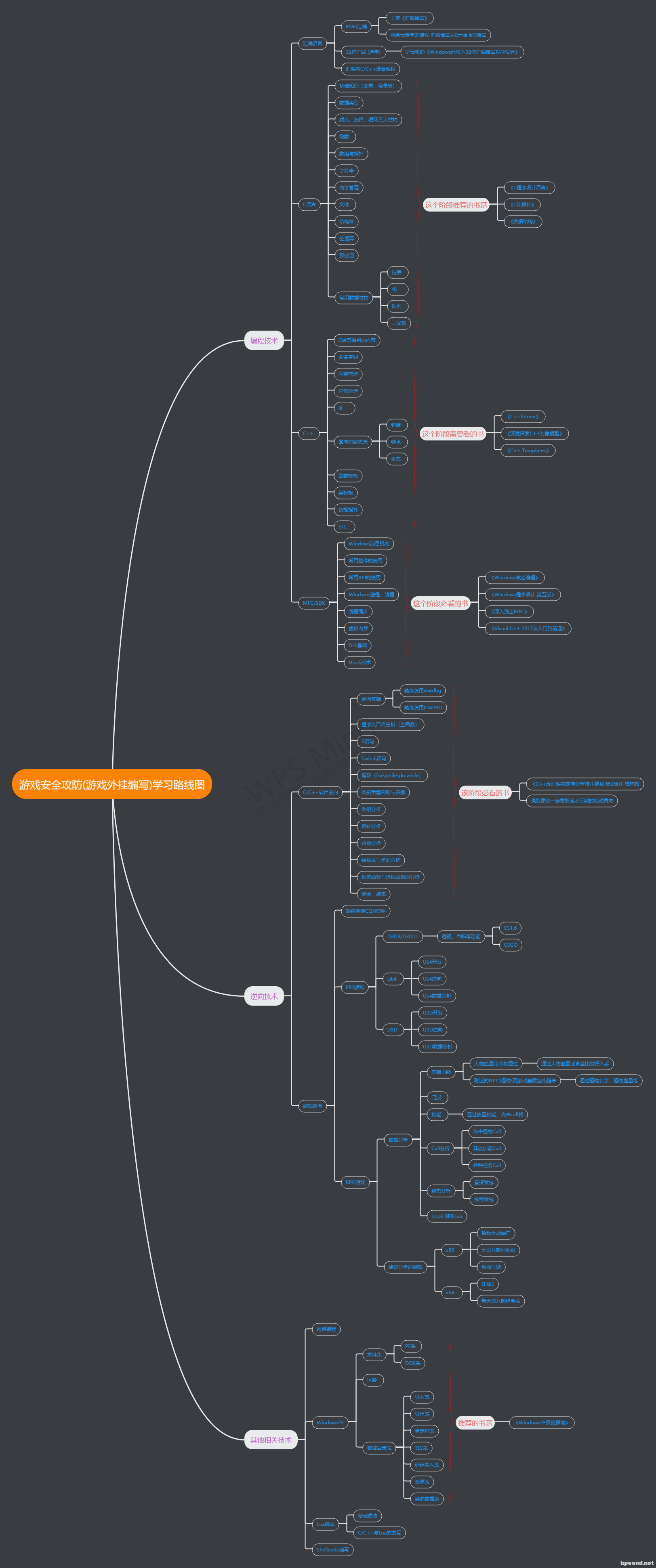Select the C语言 node
The width and height of the screenshot is (656, 1568).
click(309, 205)
